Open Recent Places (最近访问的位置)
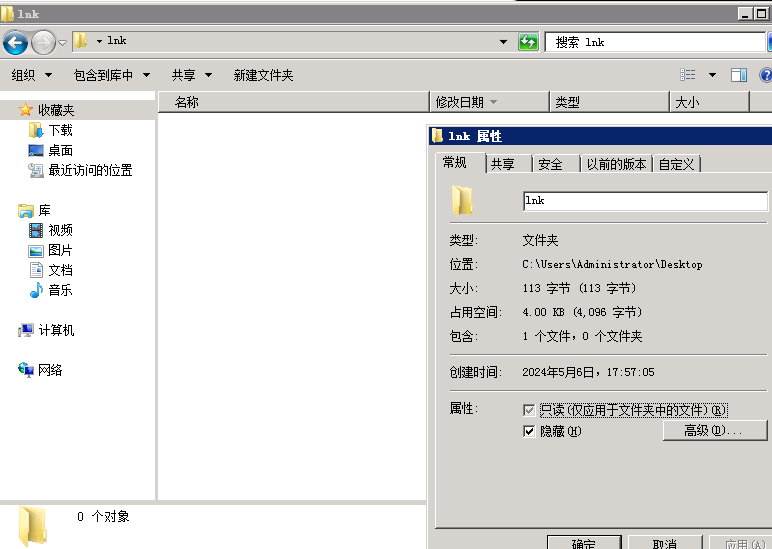This screenshot has width=772, height=549. [x=89, y=170]
